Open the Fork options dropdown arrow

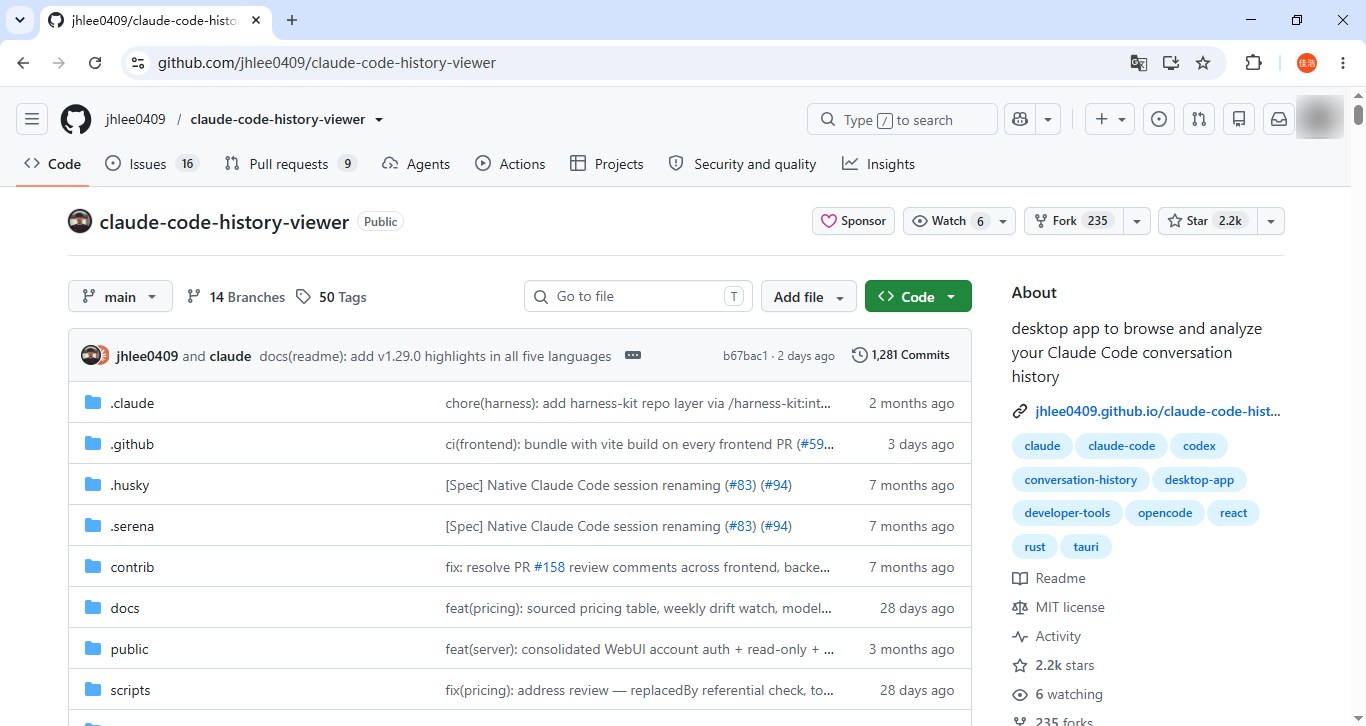(x=1137, y=221)
